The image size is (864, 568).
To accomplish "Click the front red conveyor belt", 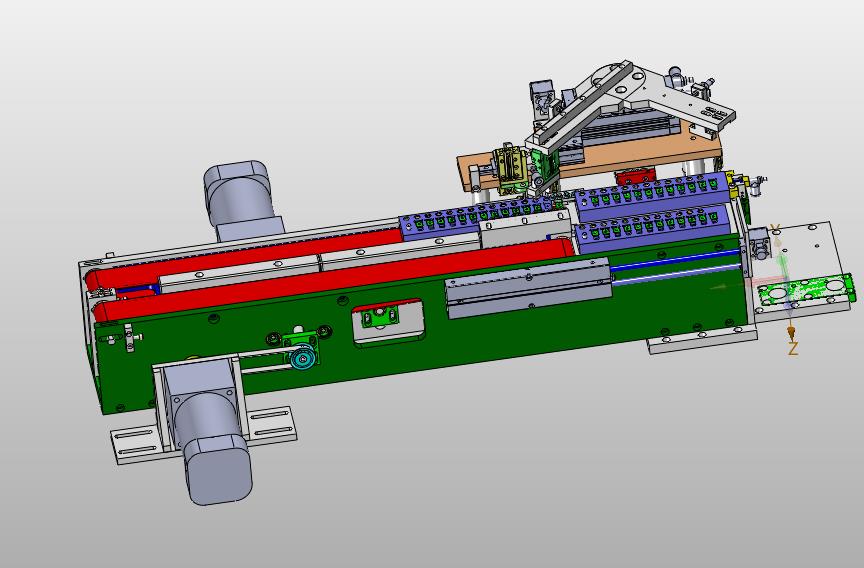I will 336,280.
